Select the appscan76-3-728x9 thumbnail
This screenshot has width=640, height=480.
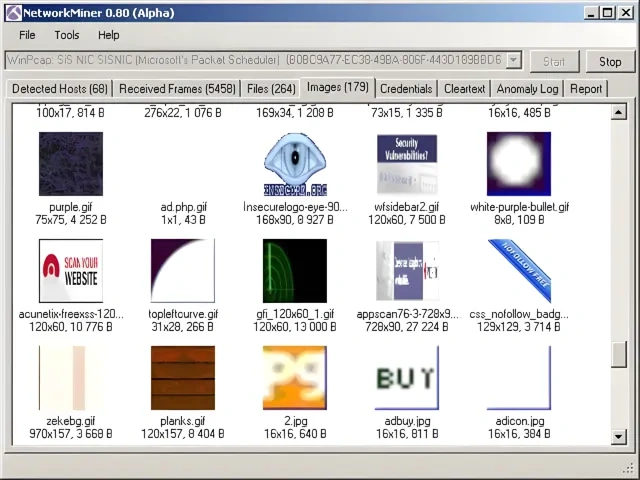pos(407,271)
